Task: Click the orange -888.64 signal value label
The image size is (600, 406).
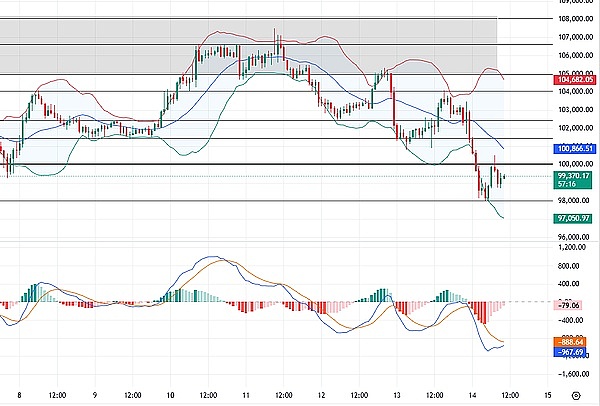Action: pos(574,341)
